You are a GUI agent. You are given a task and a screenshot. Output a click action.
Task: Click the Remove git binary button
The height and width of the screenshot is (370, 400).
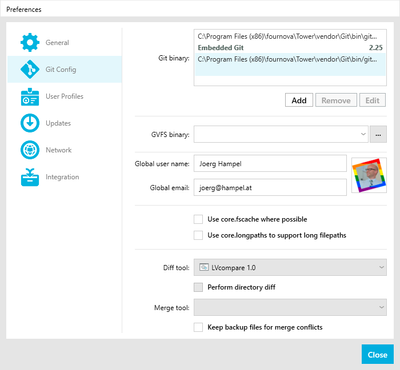(336, 100)
